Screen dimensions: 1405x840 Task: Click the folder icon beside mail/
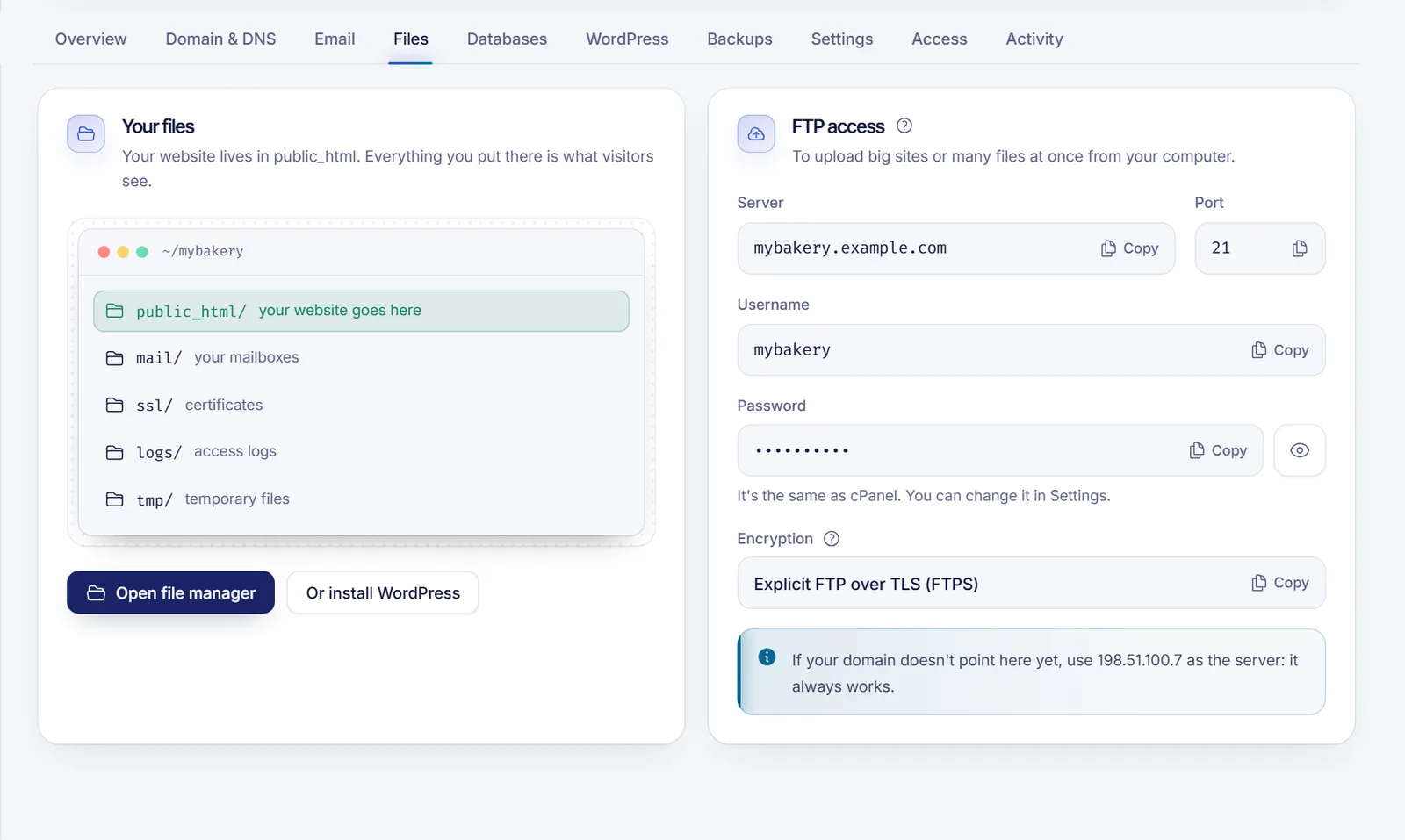pyautogui.click(x=114, y=358)
